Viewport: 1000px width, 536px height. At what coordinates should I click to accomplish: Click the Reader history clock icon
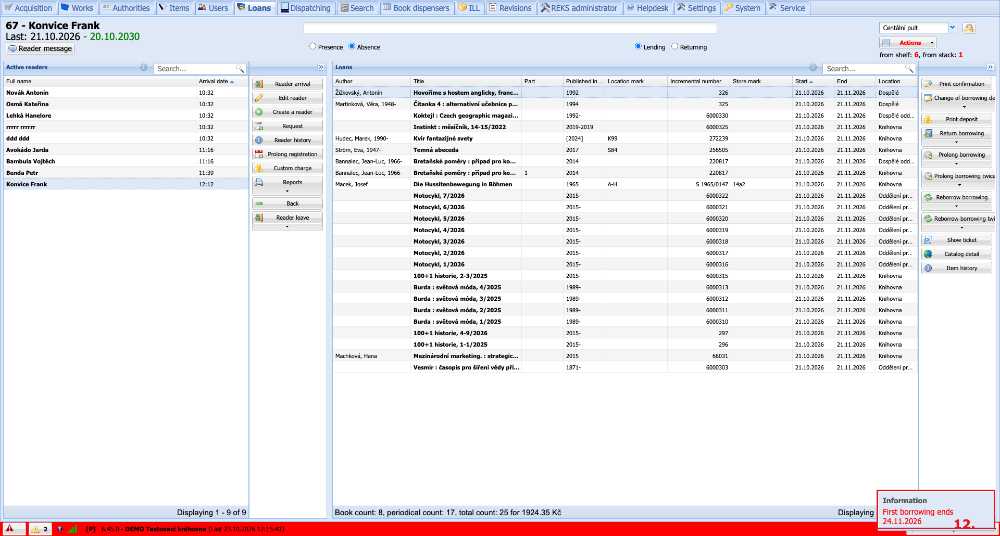259,140
